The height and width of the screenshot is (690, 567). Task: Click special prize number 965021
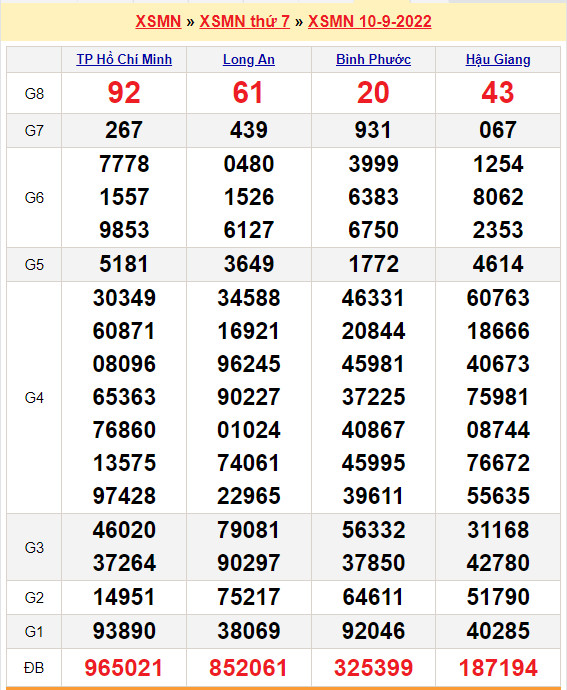tap(124, 668)
